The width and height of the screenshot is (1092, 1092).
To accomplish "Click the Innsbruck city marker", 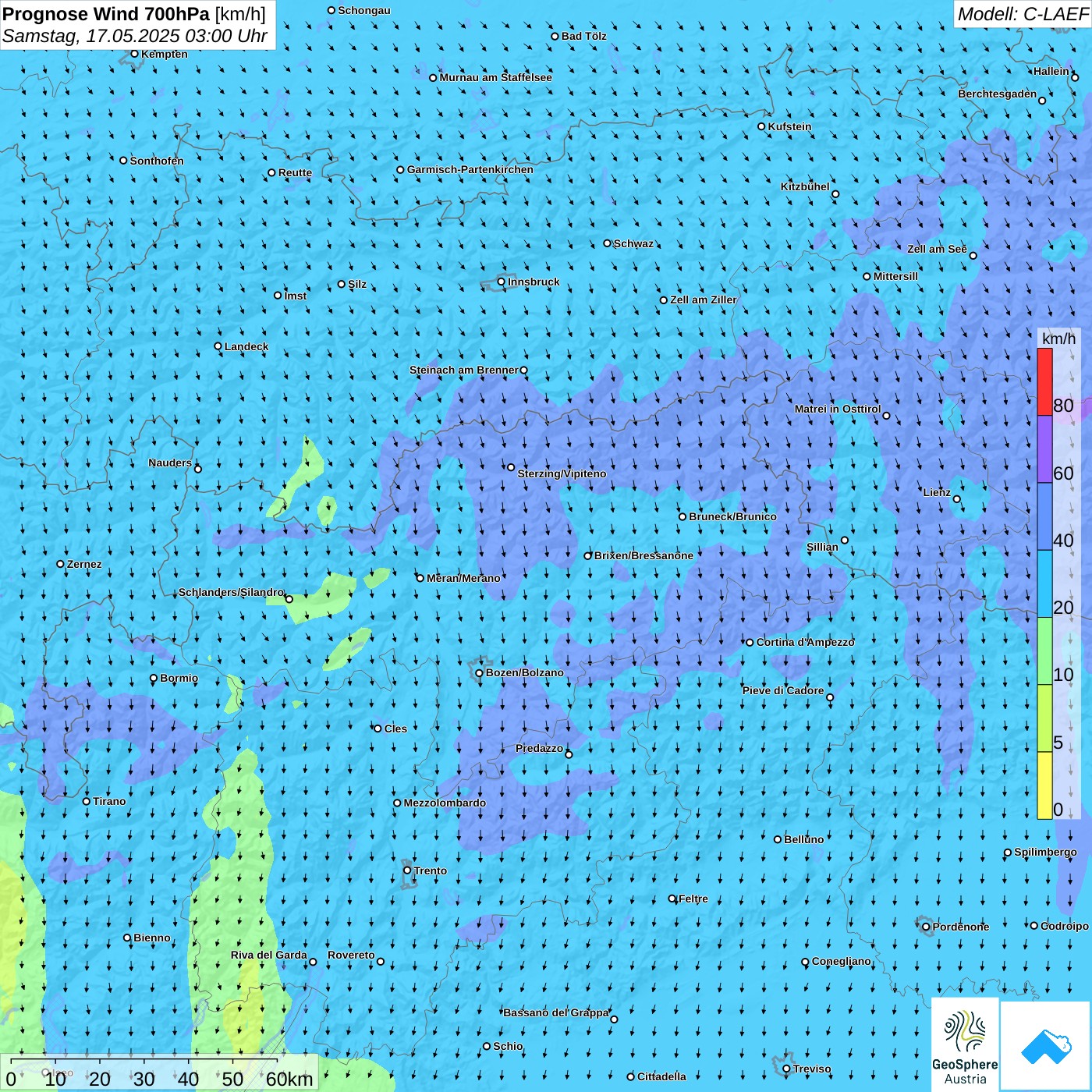I will tap(502, 282).
